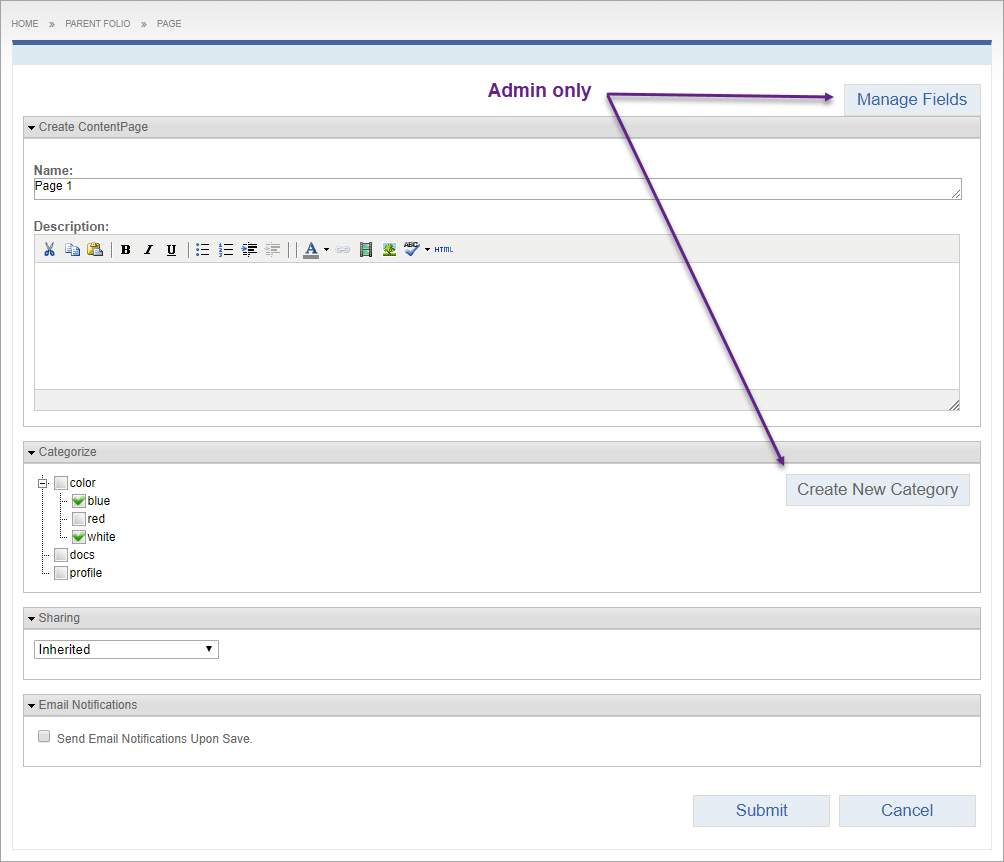Collapse the Email Notifications section

click(31, 705)
